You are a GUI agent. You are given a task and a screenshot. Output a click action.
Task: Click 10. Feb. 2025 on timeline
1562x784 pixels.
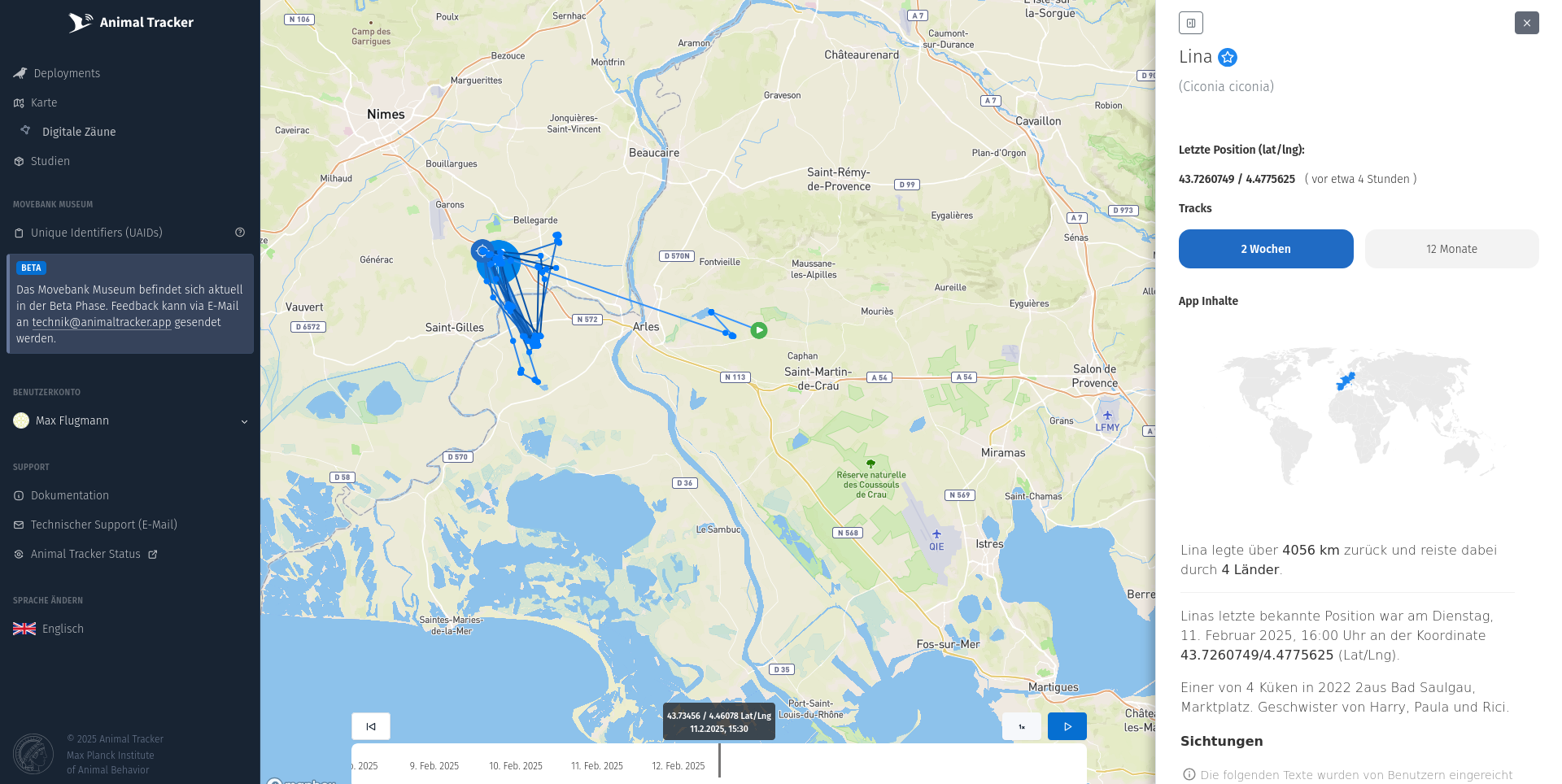(x=516, y=766)
